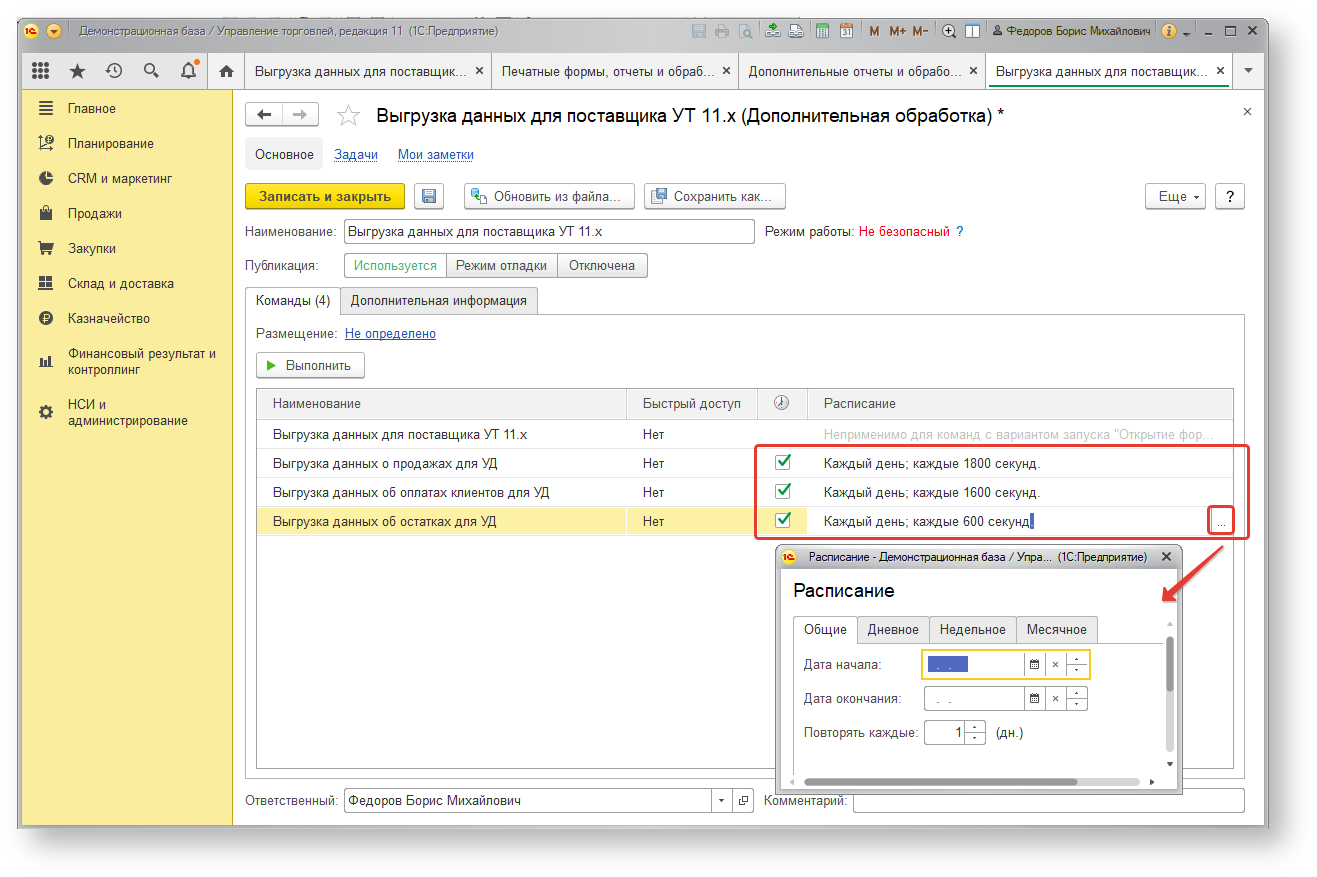
Task: Click the M memory button
Action: 874,31
